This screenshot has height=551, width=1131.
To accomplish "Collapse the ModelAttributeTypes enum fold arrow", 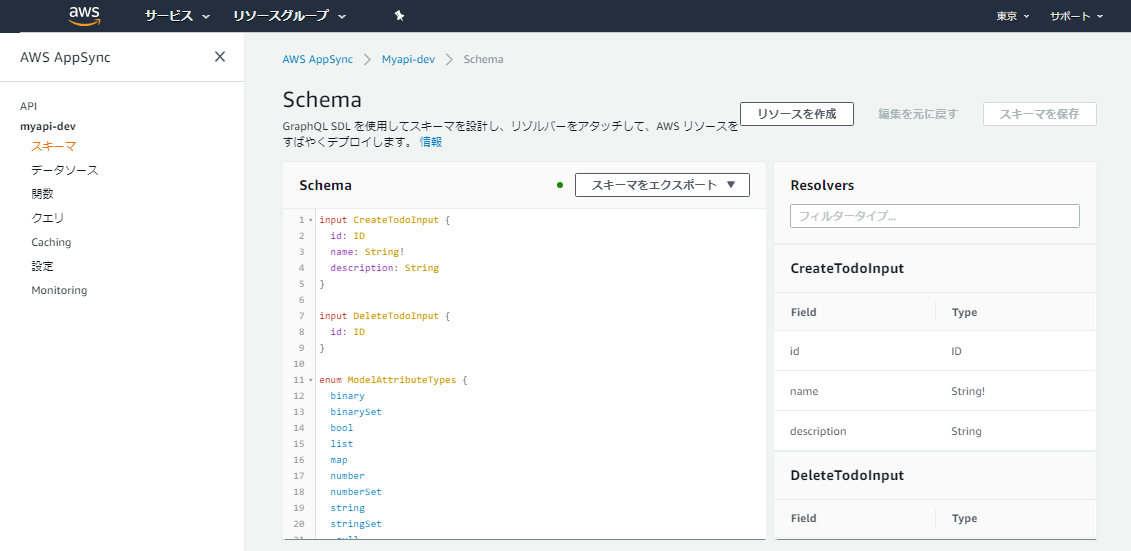I will [x=311, y=379].
